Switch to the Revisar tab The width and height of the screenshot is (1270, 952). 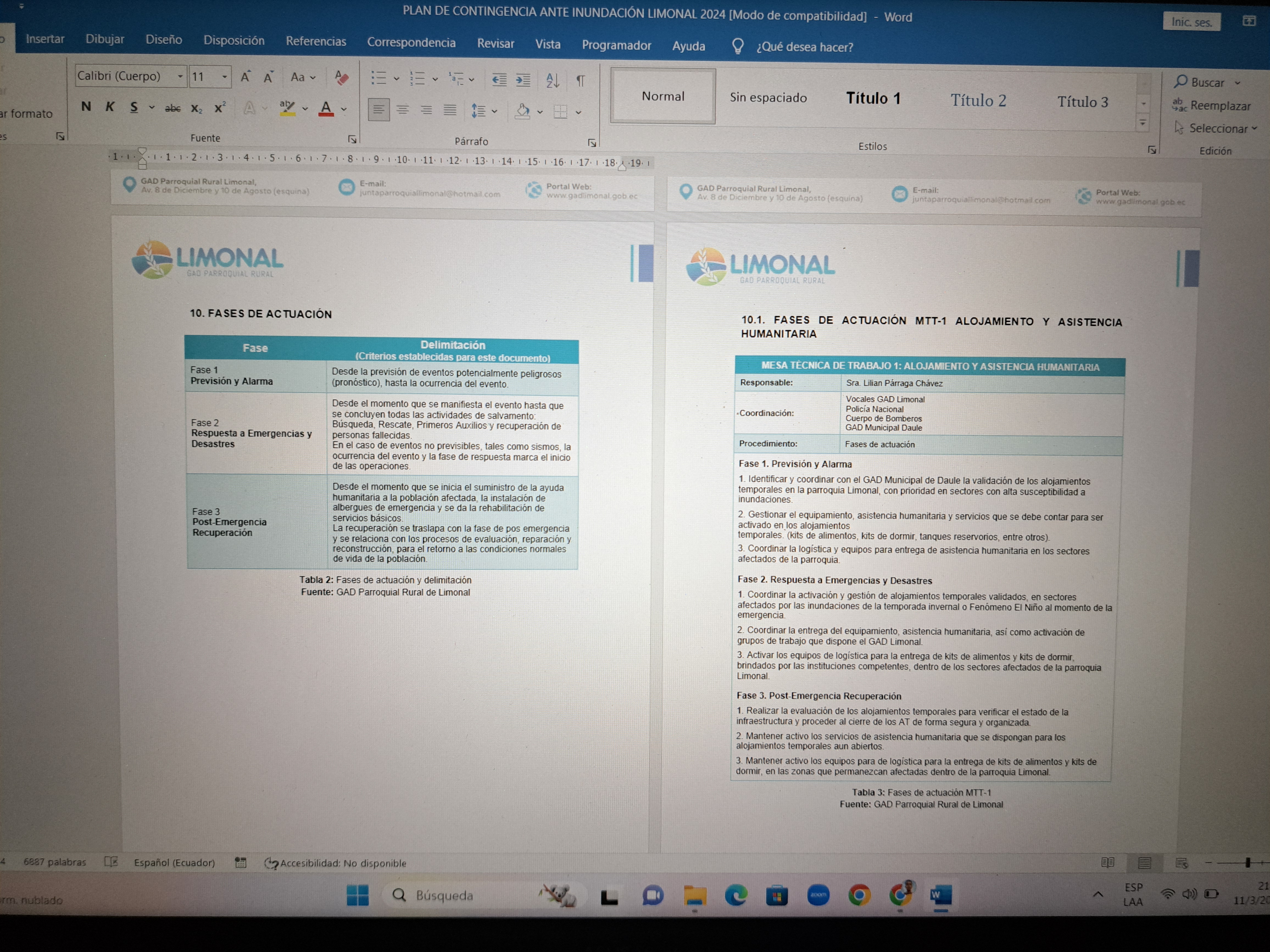tap(495, 44)
